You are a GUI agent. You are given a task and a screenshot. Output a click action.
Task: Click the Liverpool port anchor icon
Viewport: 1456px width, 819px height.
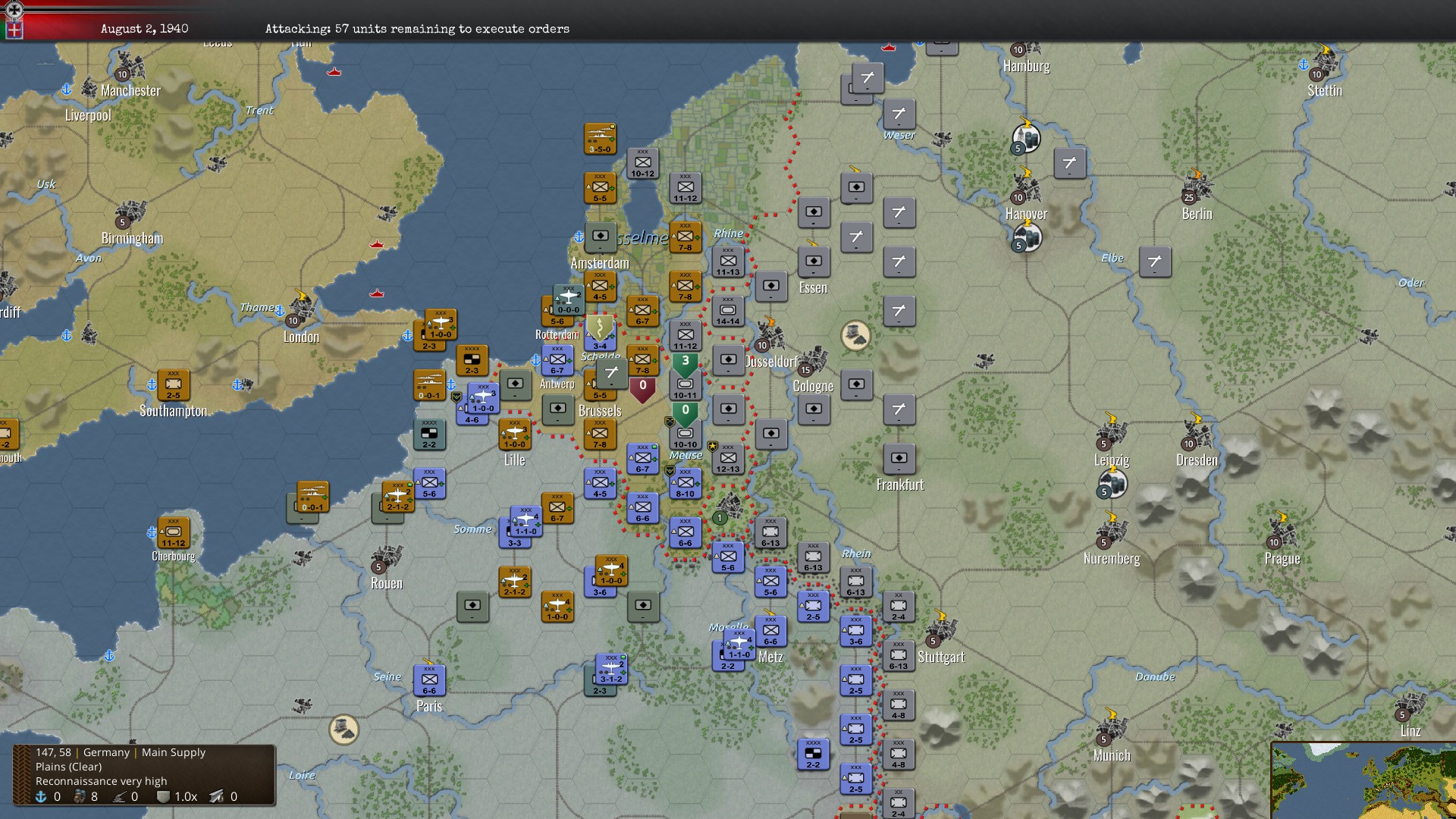pyautogui.click(x=67, y=89)
